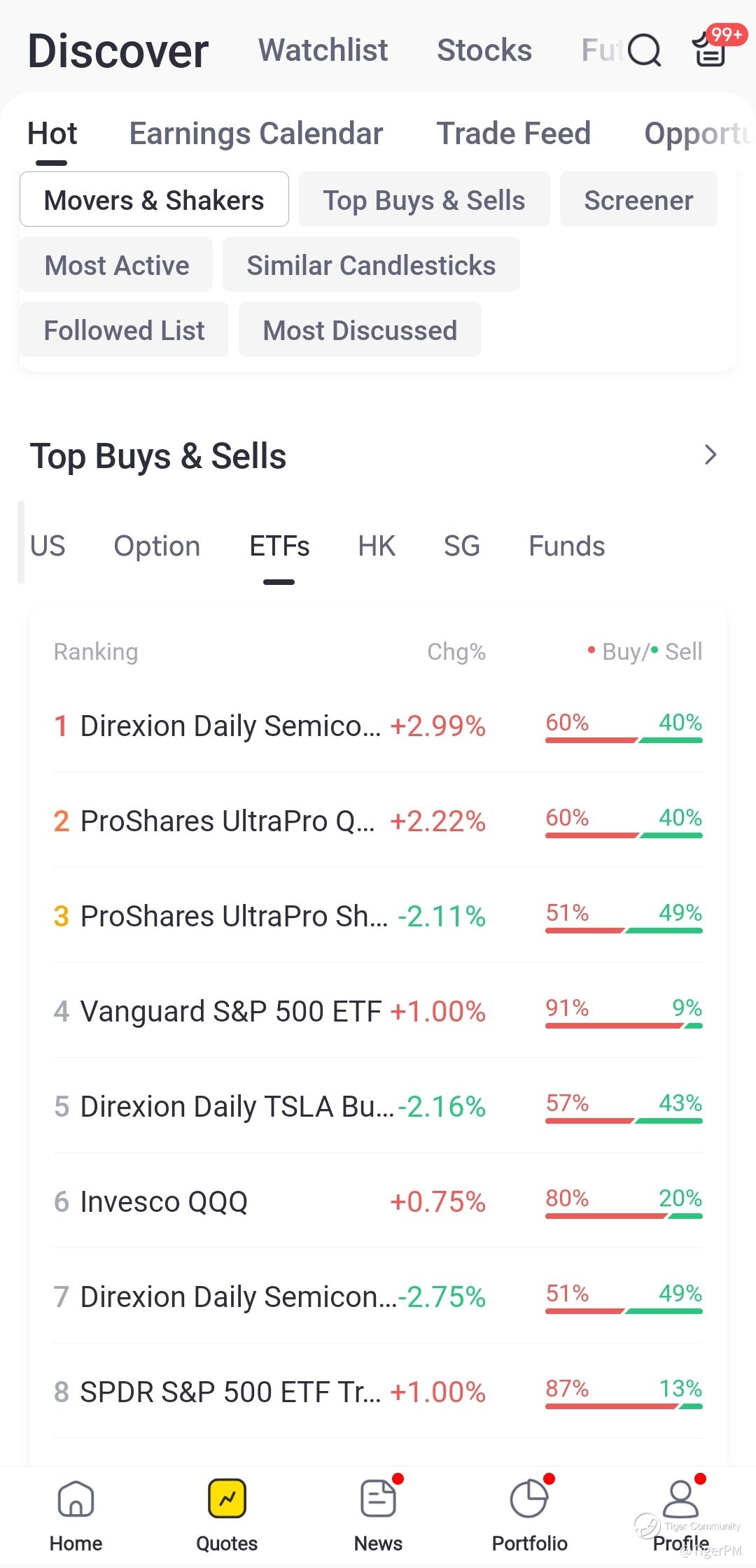Tap the Vanguard S&P 500 buy/sell ratio bar
The width and height of the screenshot is (756, 1568).
pyautogui.click(x=624, y=1025)
